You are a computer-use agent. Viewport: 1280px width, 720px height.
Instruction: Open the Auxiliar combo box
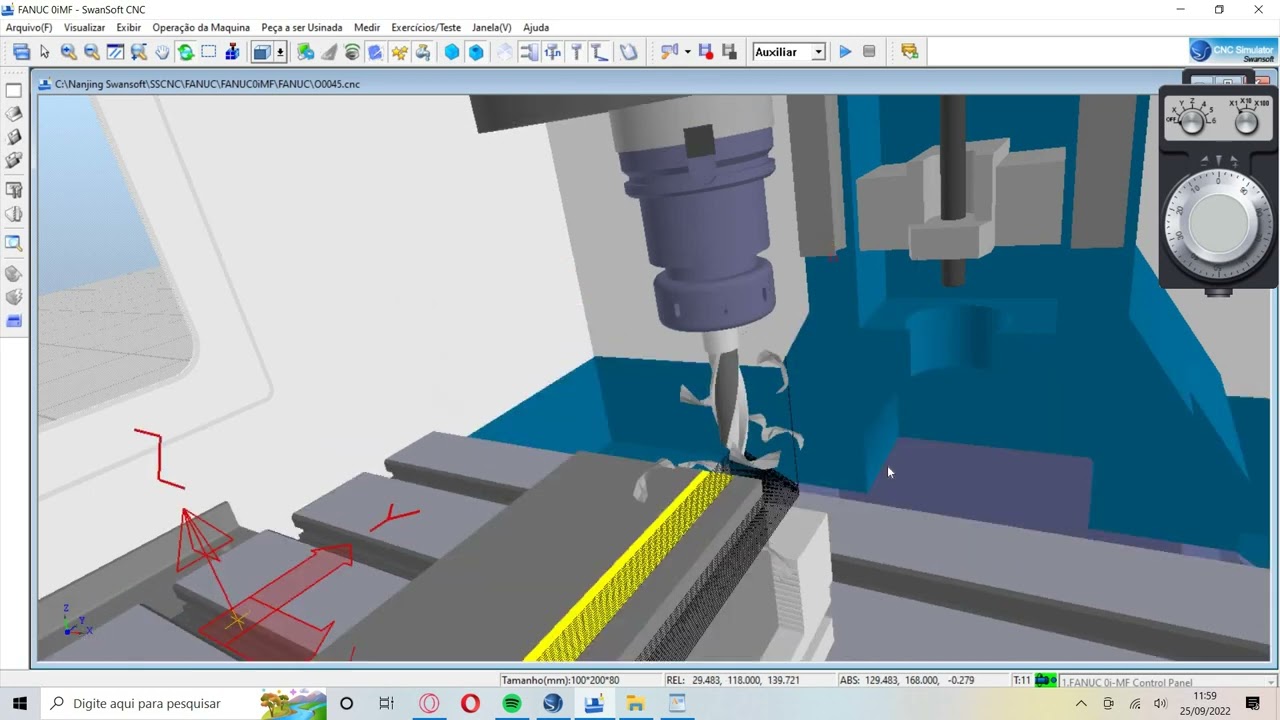789,52
